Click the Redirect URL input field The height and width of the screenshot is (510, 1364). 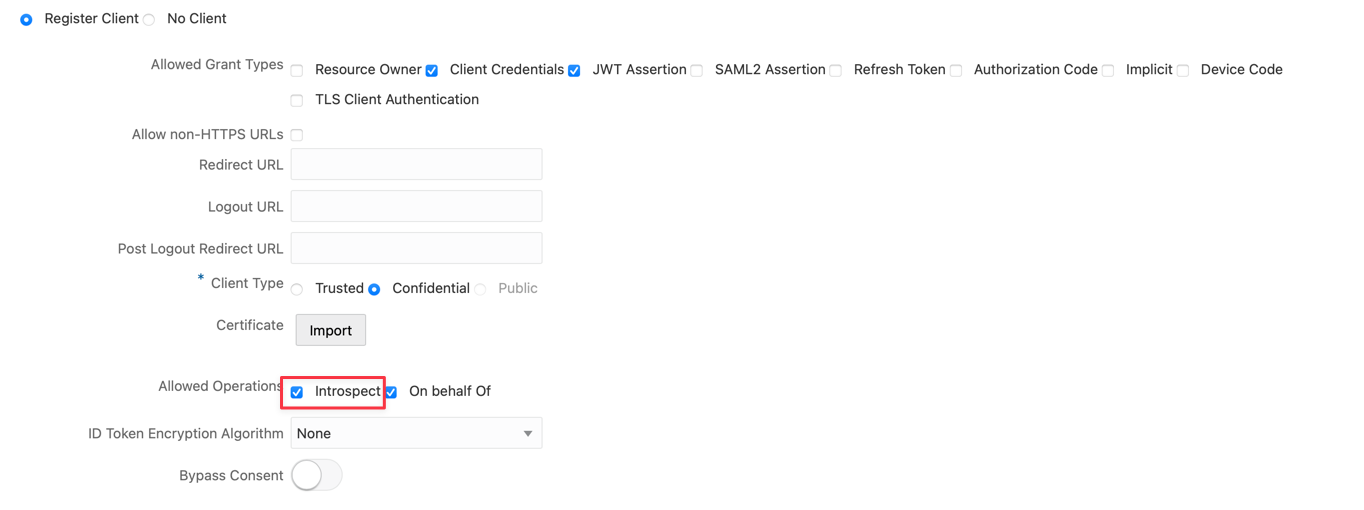tap(416, 164)
